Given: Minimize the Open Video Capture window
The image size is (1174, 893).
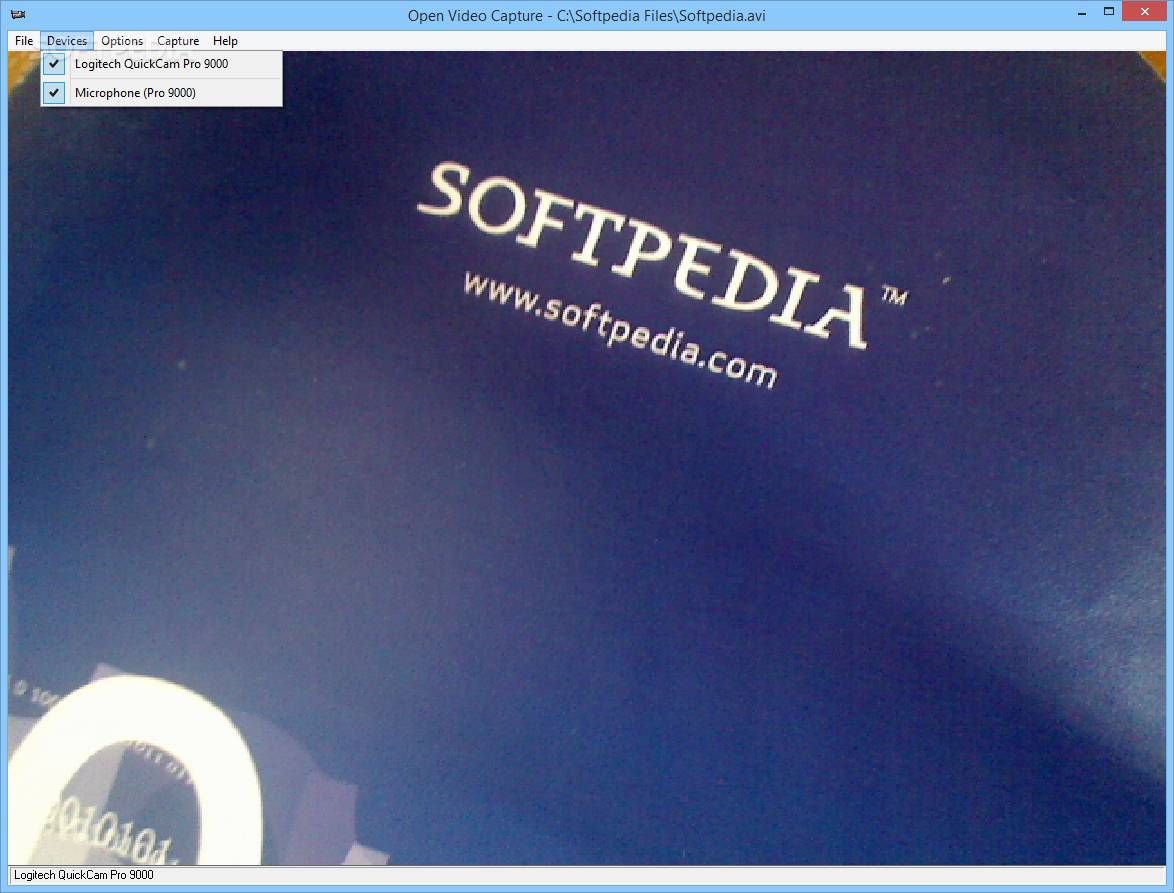Looking at the screenshot, I should (1082, 12).
